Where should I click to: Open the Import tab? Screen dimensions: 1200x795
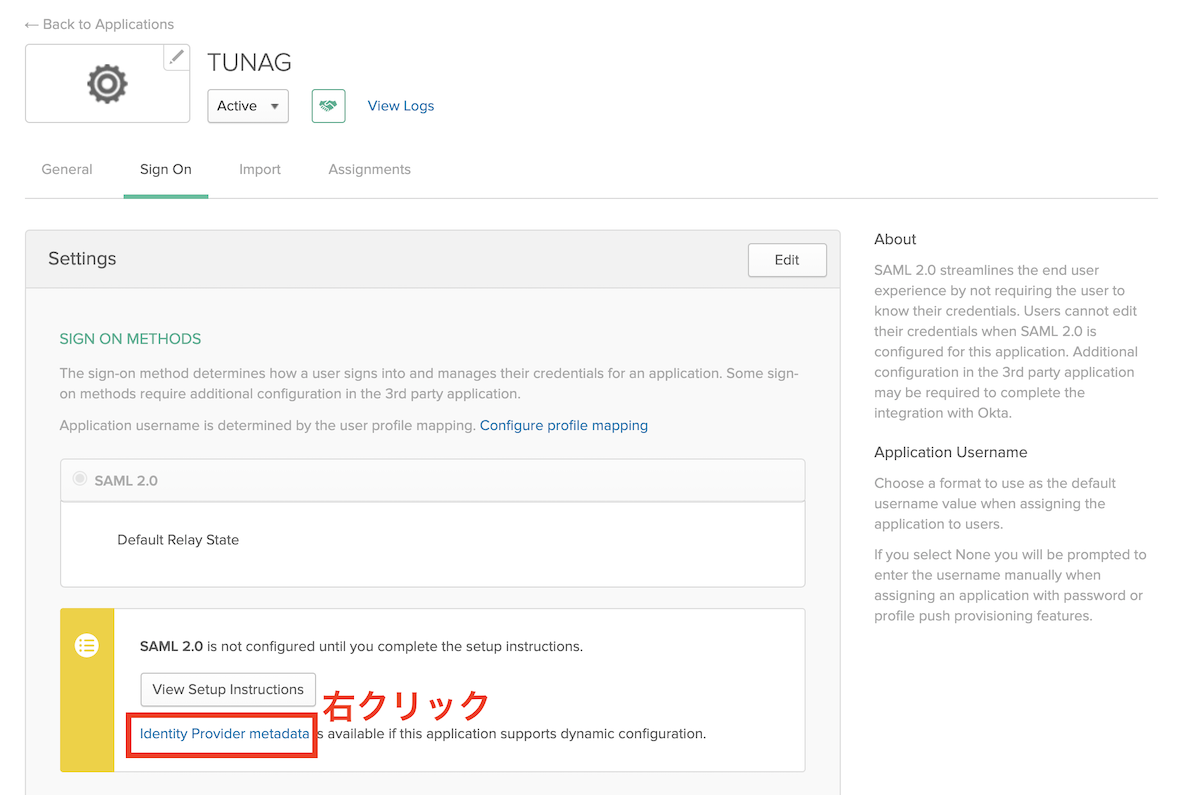point(260,169)
